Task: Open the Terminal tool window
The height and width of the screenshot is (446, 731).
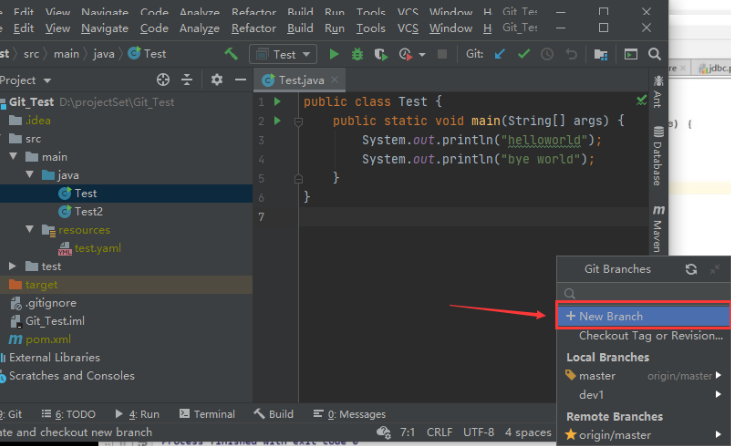Action: (x=207, y=414)
